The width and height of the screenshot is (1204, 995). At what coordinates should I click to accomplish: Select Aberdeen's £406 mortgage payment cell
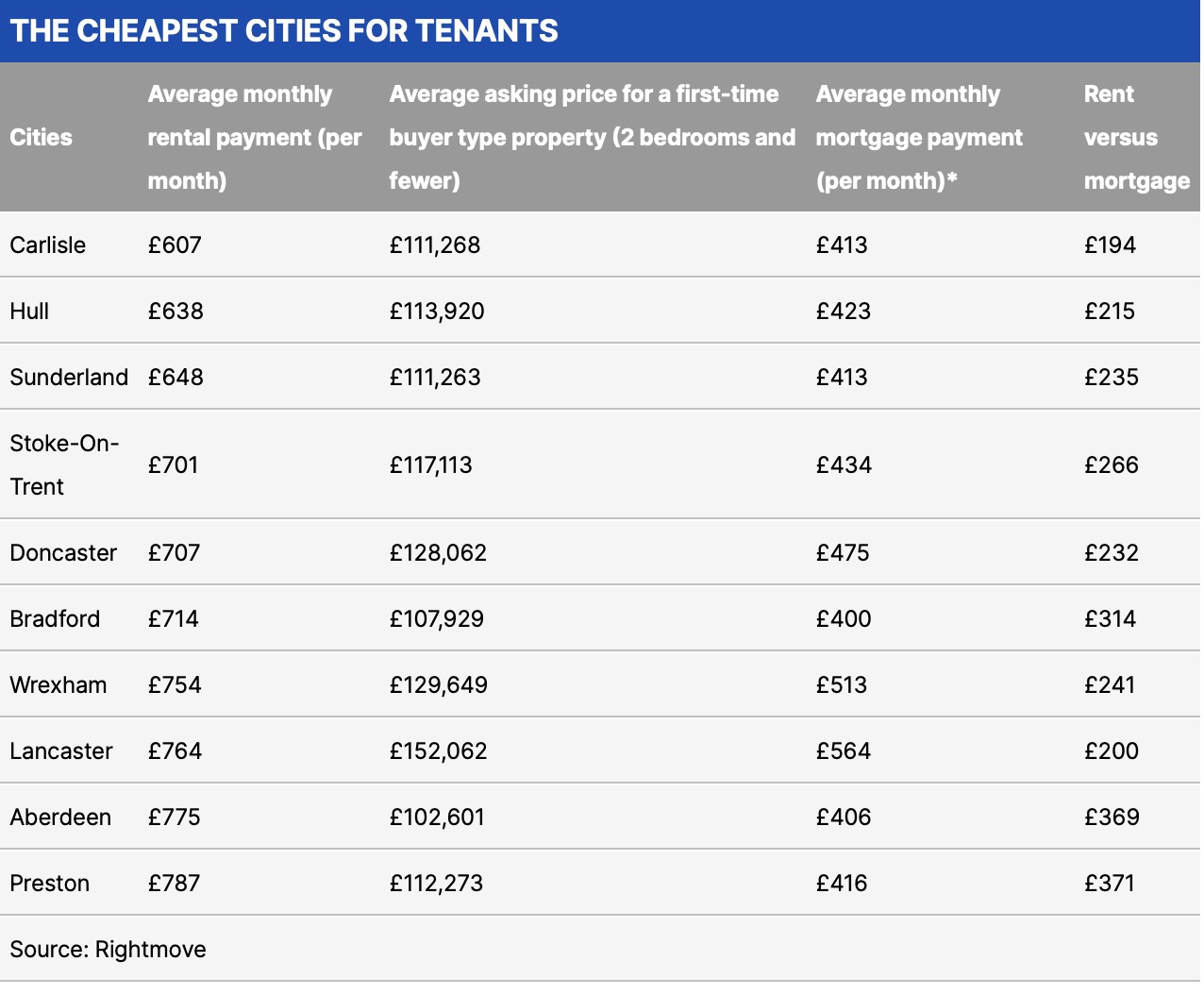click(844, 818)
